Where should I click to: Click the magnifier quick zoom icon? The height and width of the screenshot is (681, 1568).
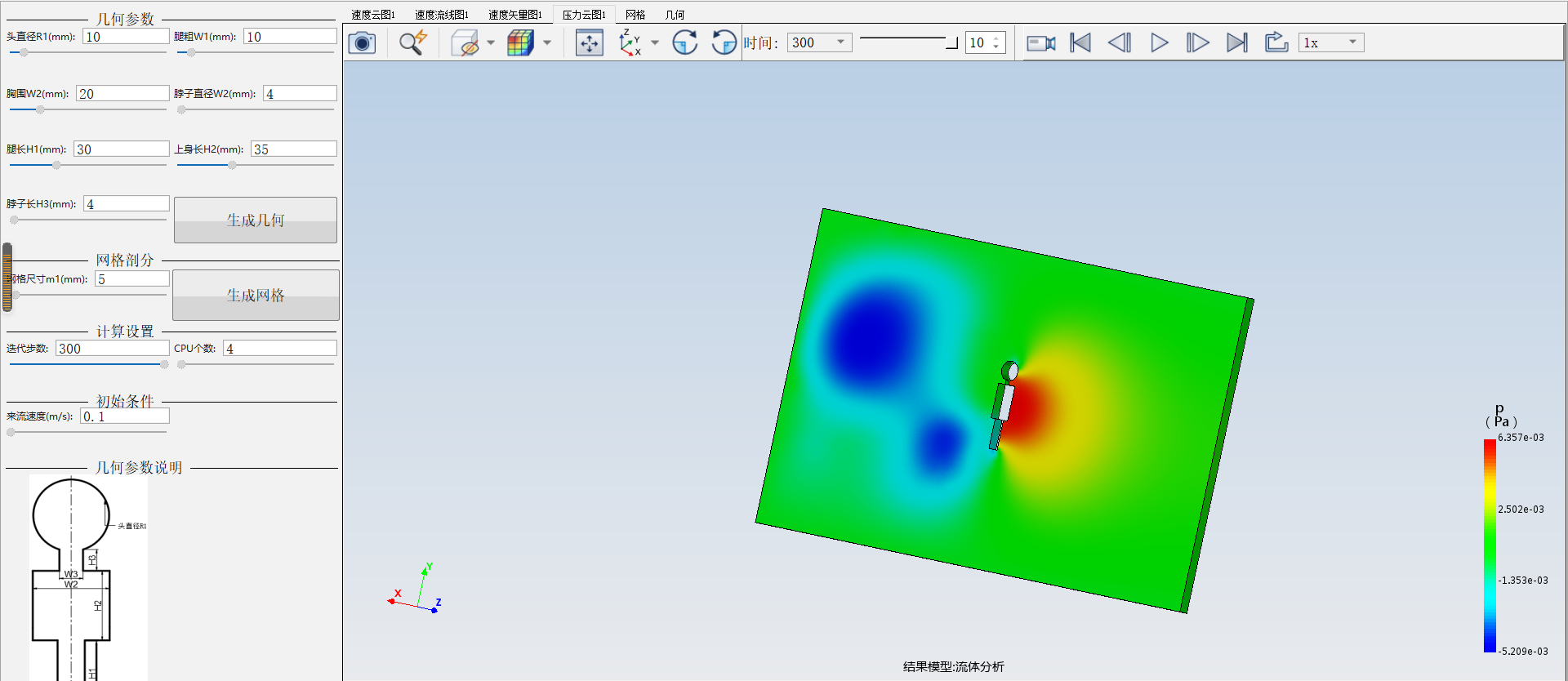pyautogui.click(x=413, y=42)
